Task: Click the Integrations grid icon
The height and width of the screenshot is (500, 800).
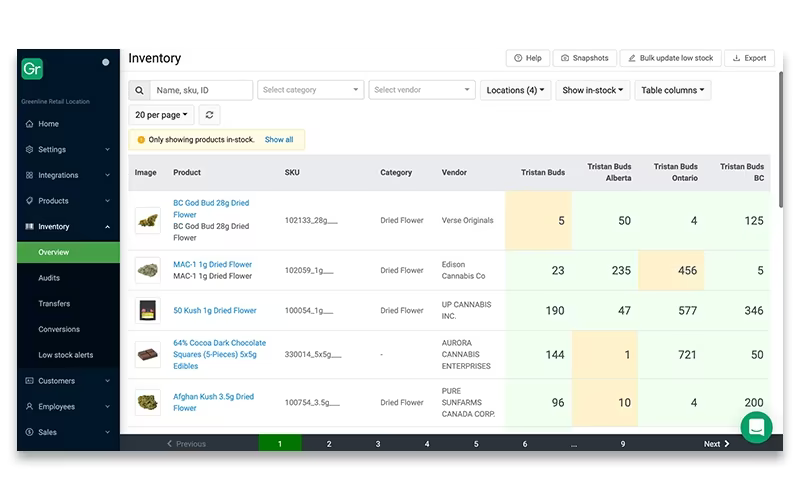Action: pyautogui.click(x=29, y=175)
